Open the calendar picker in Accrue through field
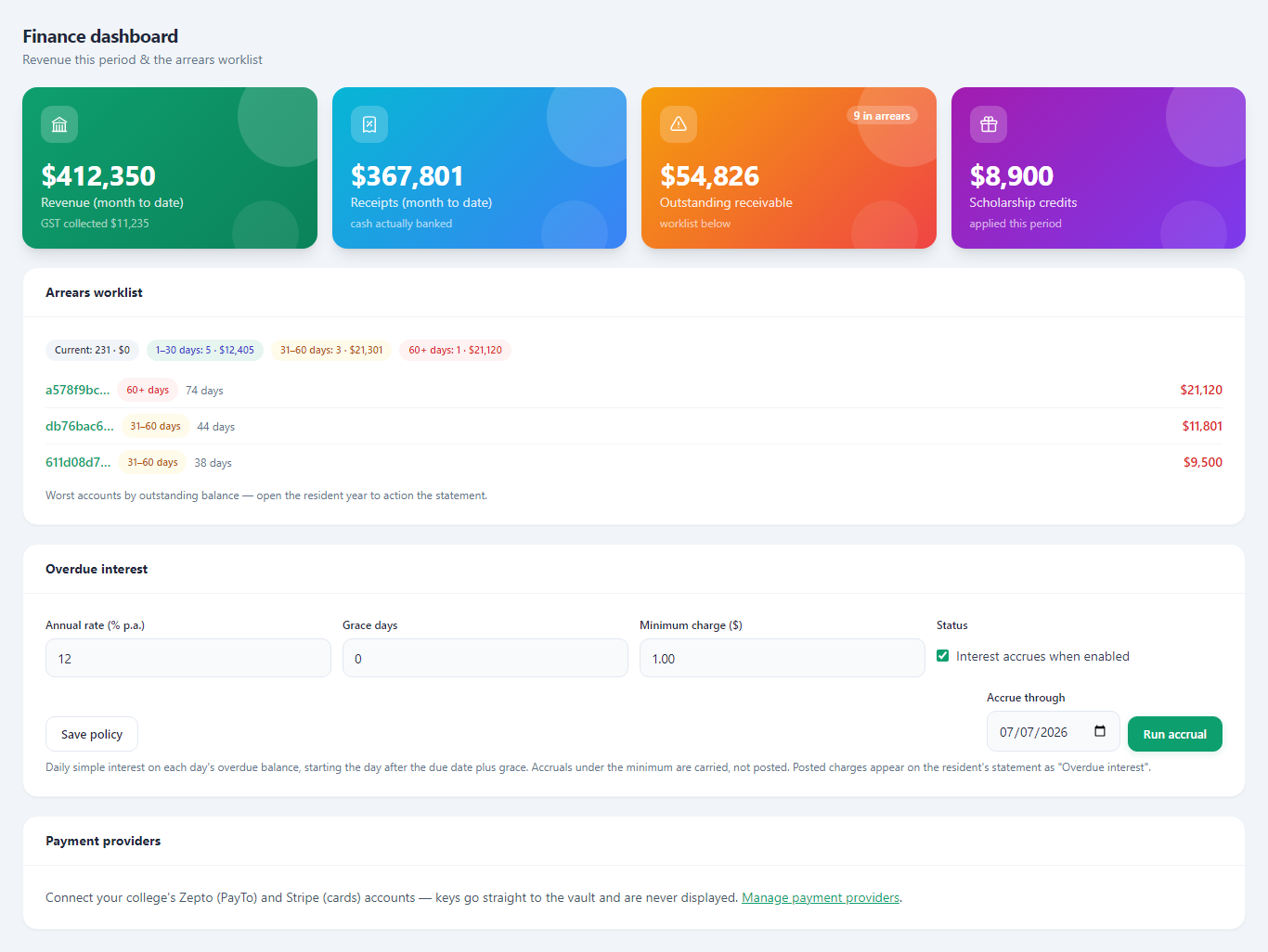 pyautogui.click(x=1100, y=731)
